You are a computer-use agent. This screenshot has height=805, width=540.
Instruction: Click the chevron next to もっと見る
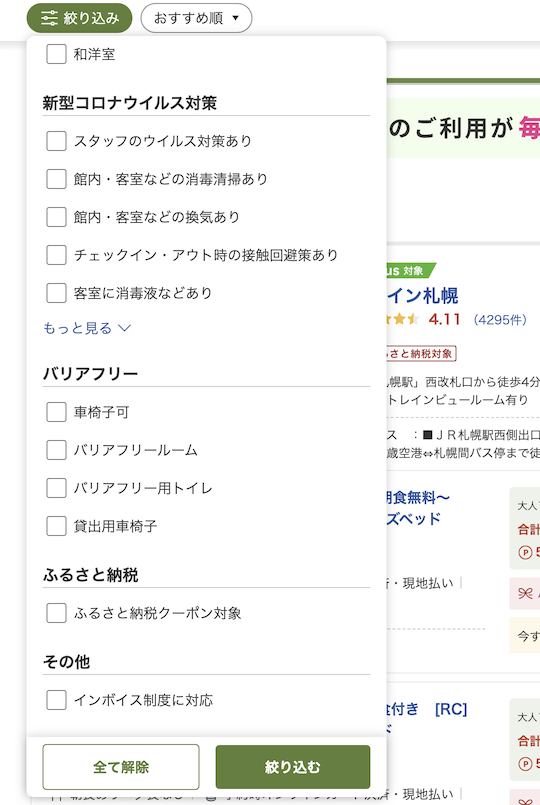click(x=125, y=328)
